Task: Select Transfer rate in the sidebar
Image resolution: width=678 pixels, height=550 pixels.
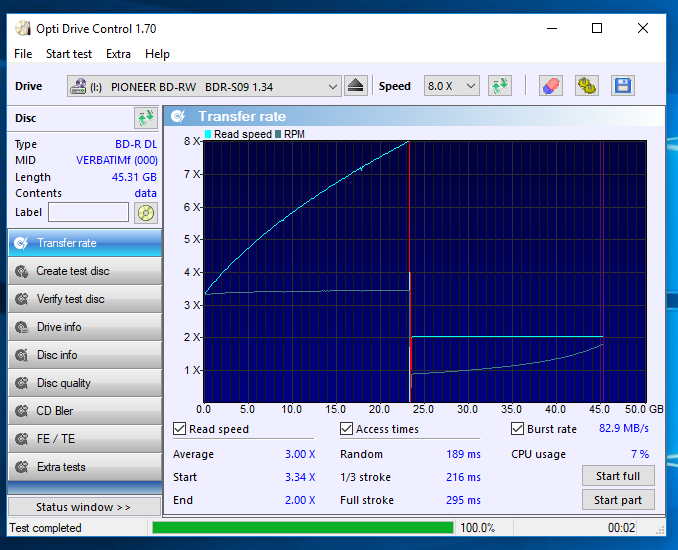Action: pos(85,243)
